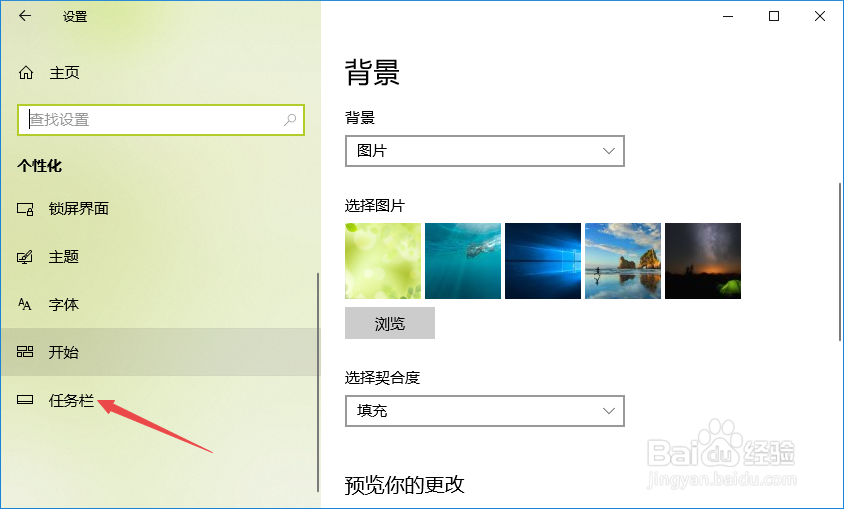The width and height of the screenshot is (844, 509).
Task: Expand the 选择契合度 dropdown showing 填充
Action: [484, 411]
